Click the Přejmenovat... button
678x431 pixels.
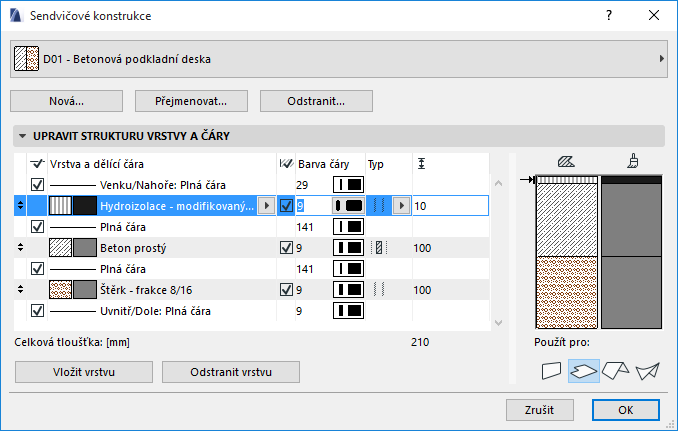point(191,101)
